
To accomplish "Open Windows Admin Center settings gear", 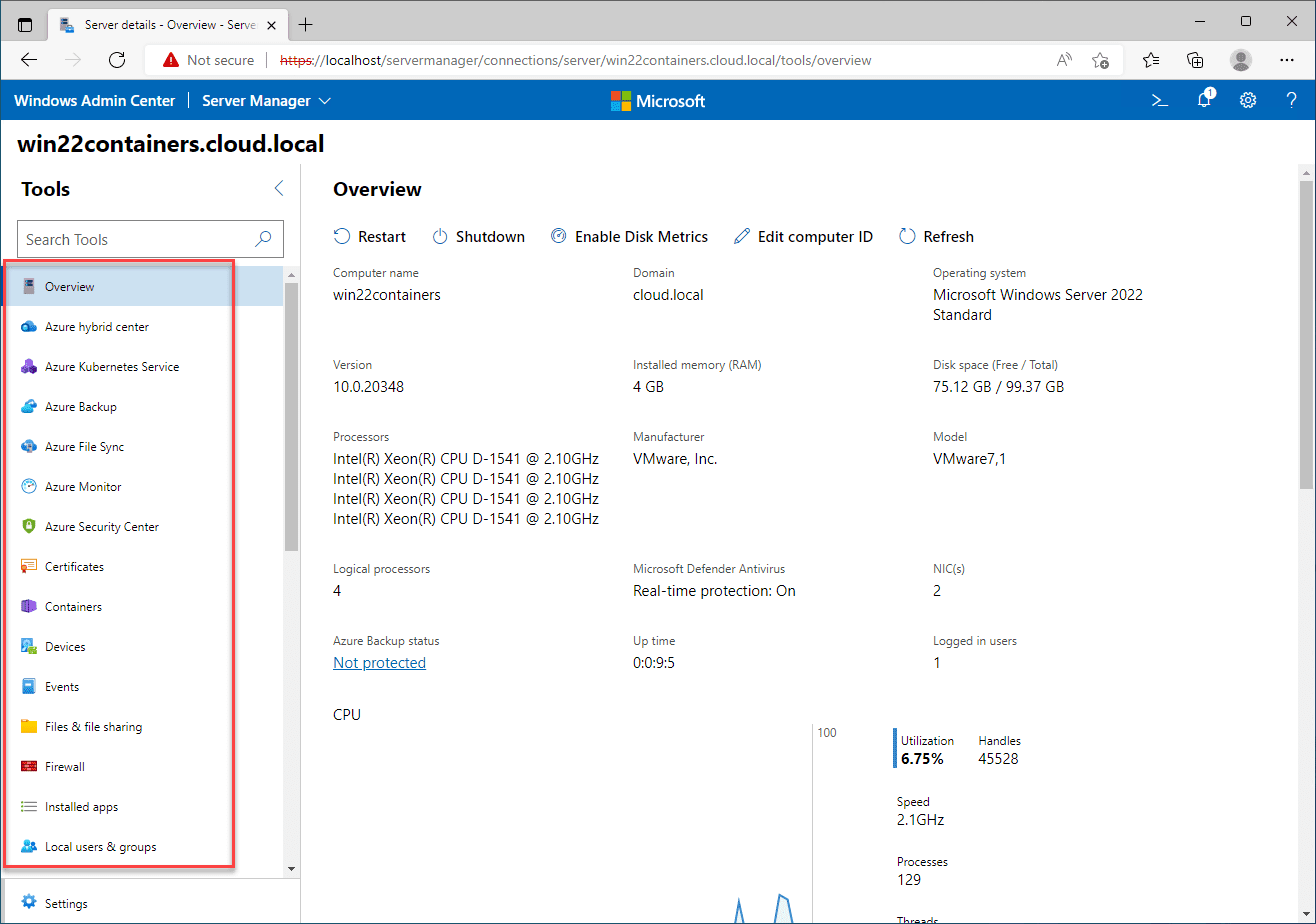I will [x=1248, y=101].
